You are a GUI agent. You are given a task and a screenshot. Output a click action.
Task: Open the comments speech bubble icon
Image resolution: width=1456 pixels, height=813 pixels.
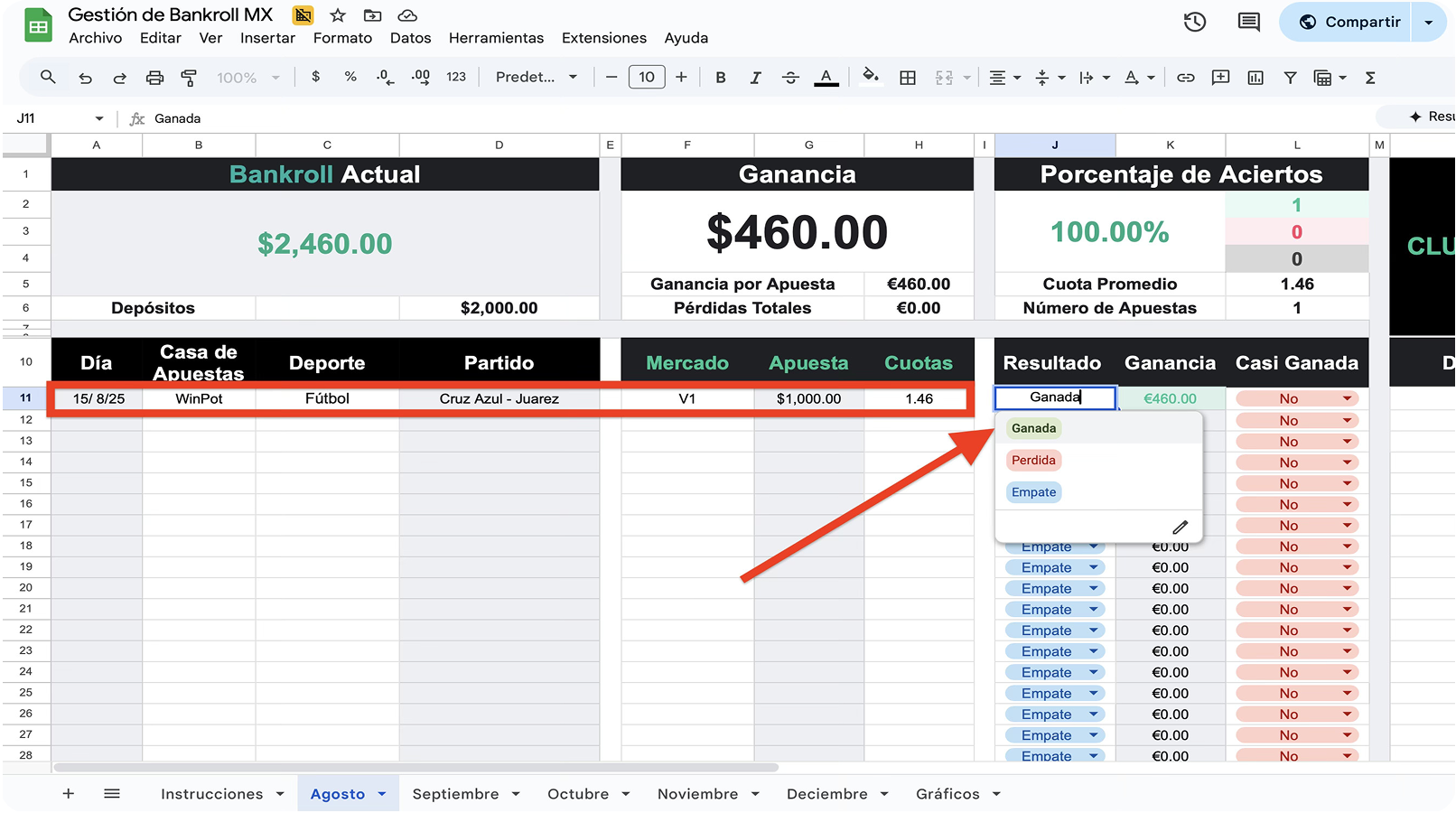tap(1248, 23)
